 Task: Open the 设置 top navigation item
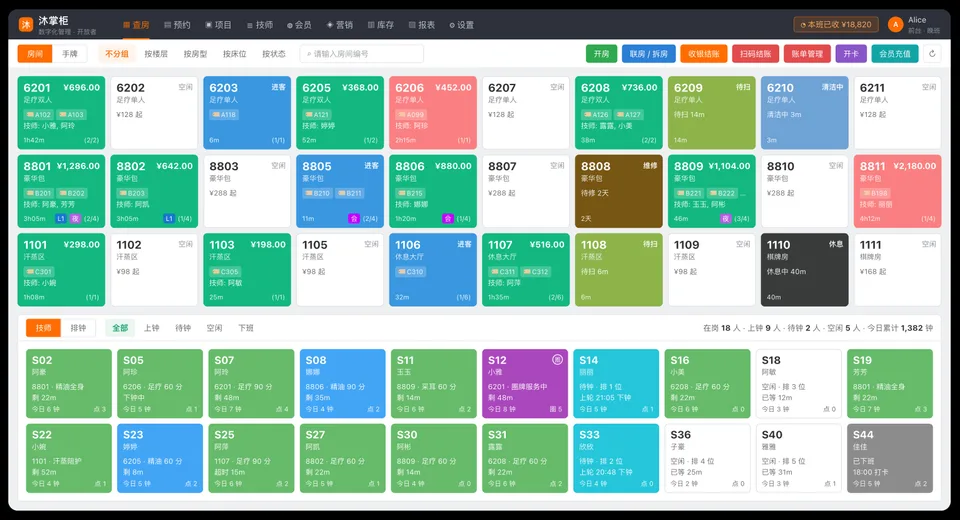pos(462,25)
